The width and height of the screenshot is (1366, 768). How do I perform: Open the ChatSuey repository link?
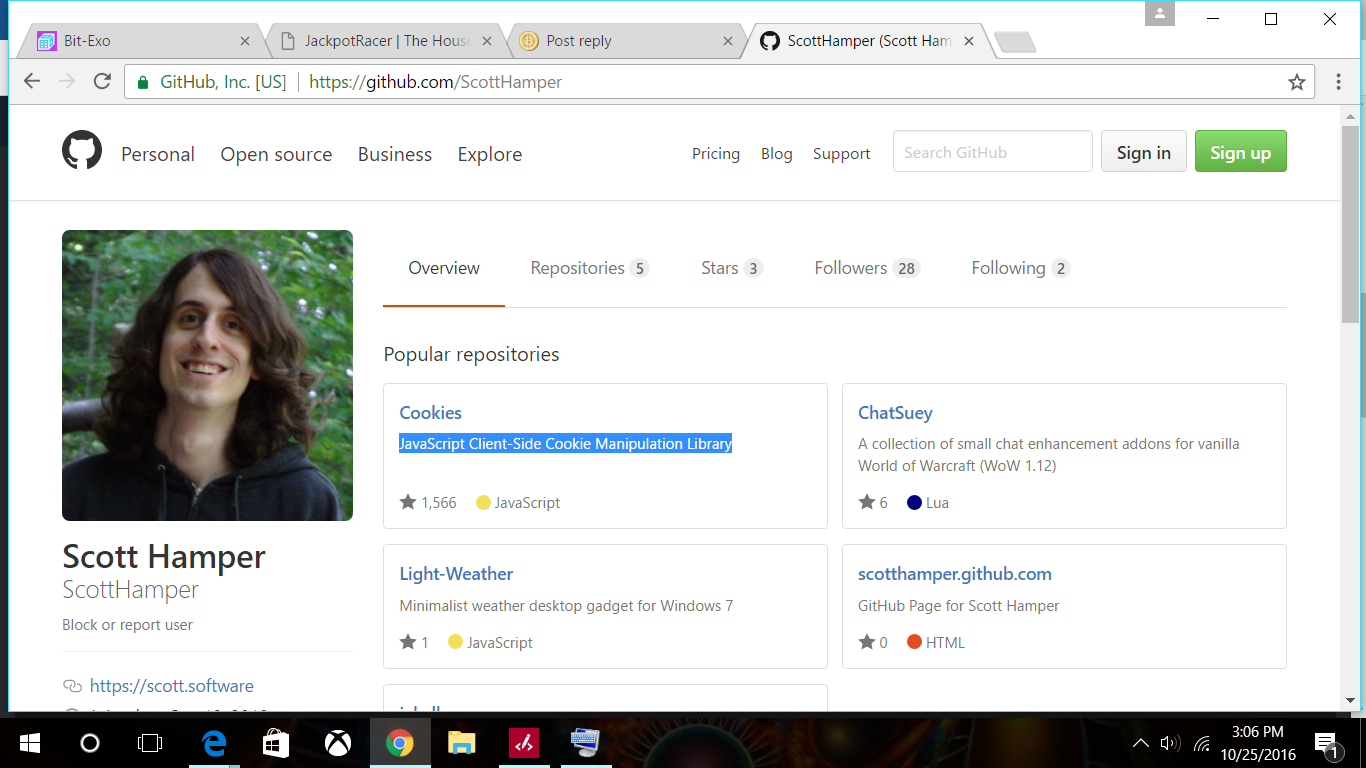point(895,413)
